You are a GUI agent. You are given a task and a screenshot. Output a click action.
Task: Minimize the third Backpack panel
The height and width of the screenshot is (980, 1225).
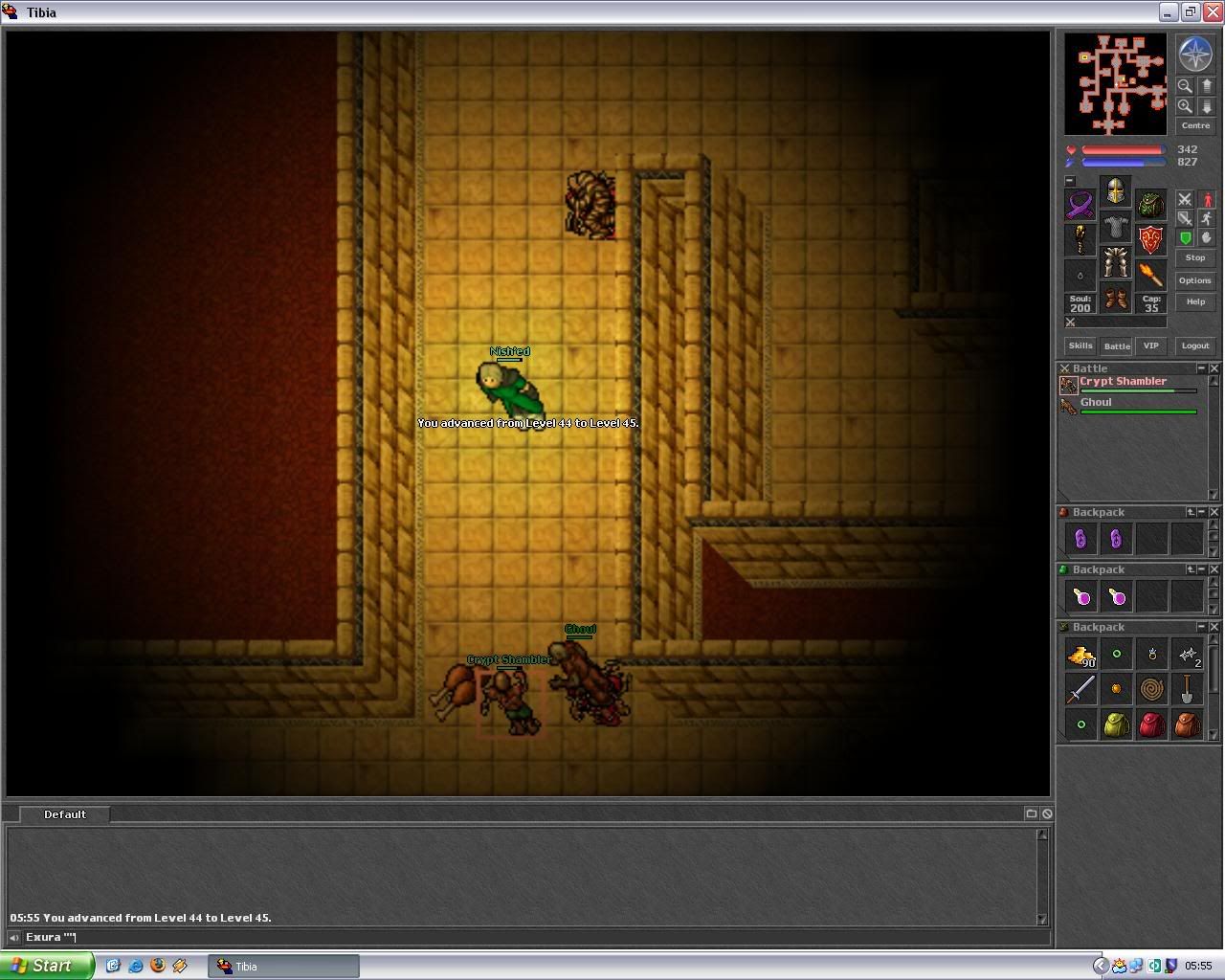point(1201,627)
